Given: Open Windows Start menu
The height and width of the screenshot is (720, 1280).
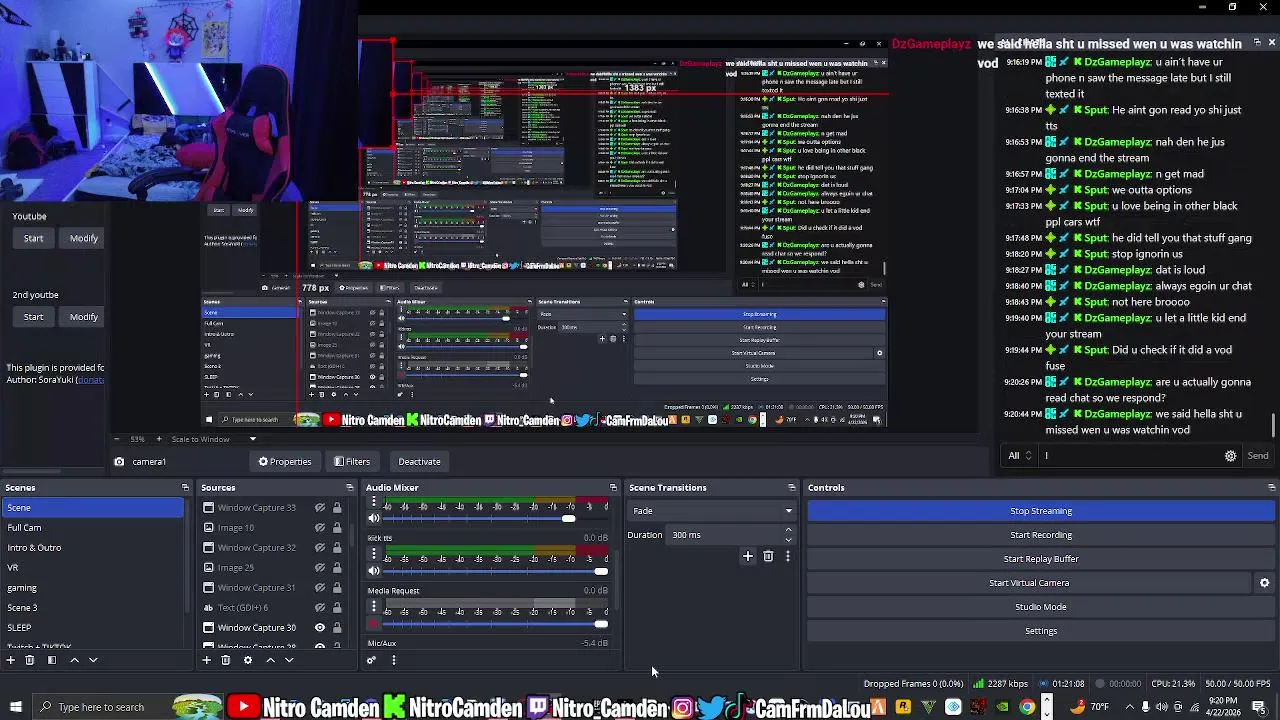Looking at the screenshot, I should tap(16, 707).
